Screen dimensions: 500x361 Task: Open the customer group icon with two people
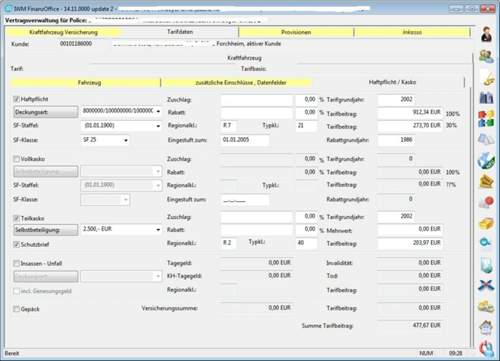coord(486,56)
